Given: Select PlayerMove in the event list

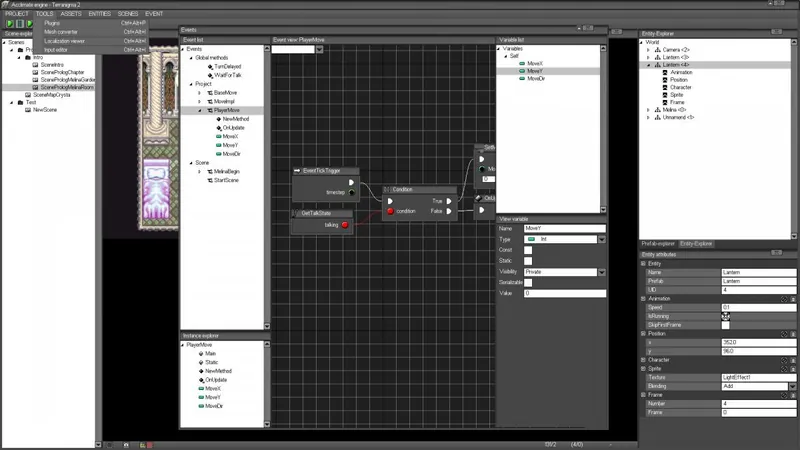Looking at the screenshot, I should (227, 110).
